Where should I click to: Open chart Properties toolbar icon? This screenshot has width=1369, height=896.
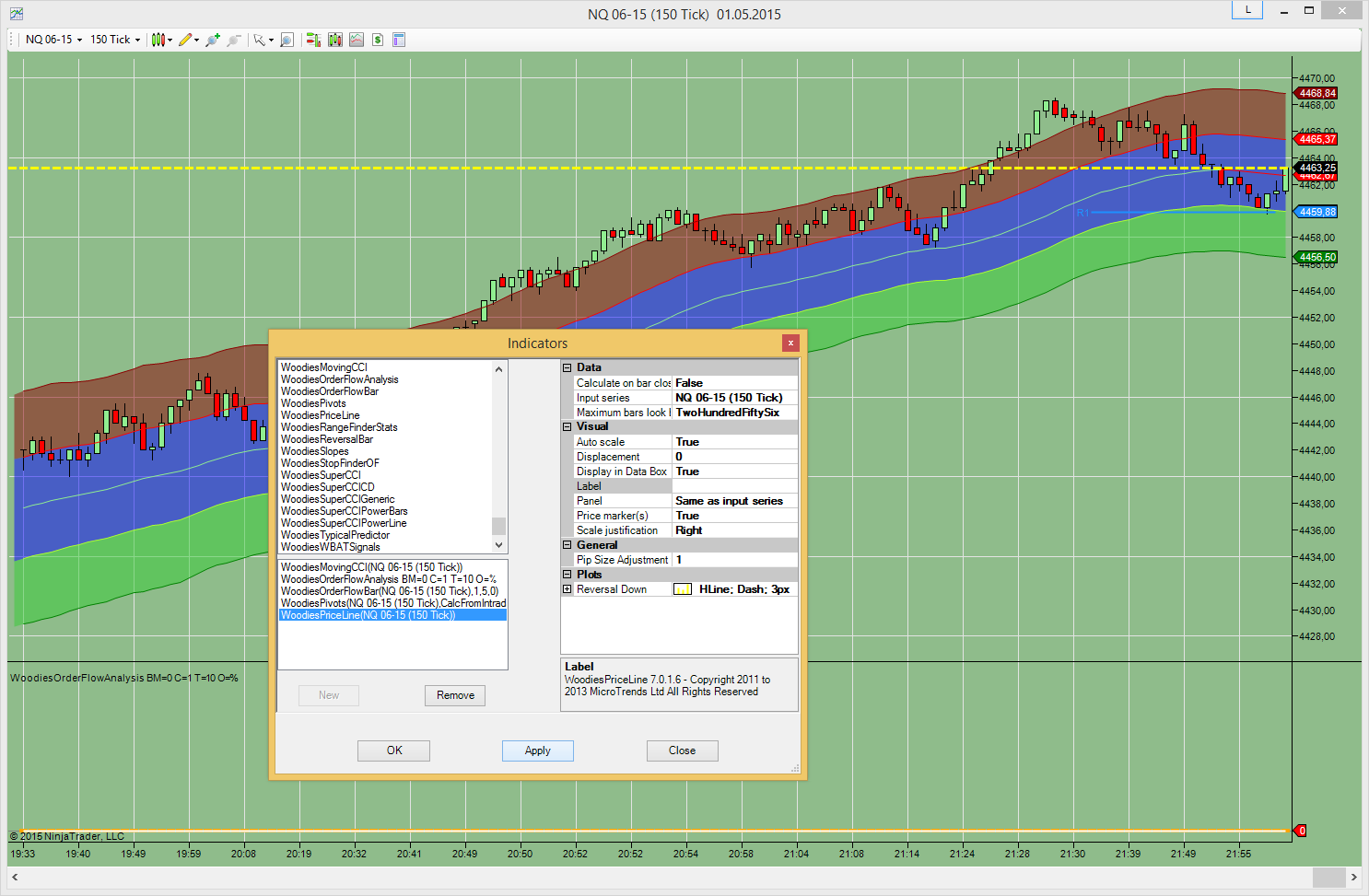(x=399, y=40)
